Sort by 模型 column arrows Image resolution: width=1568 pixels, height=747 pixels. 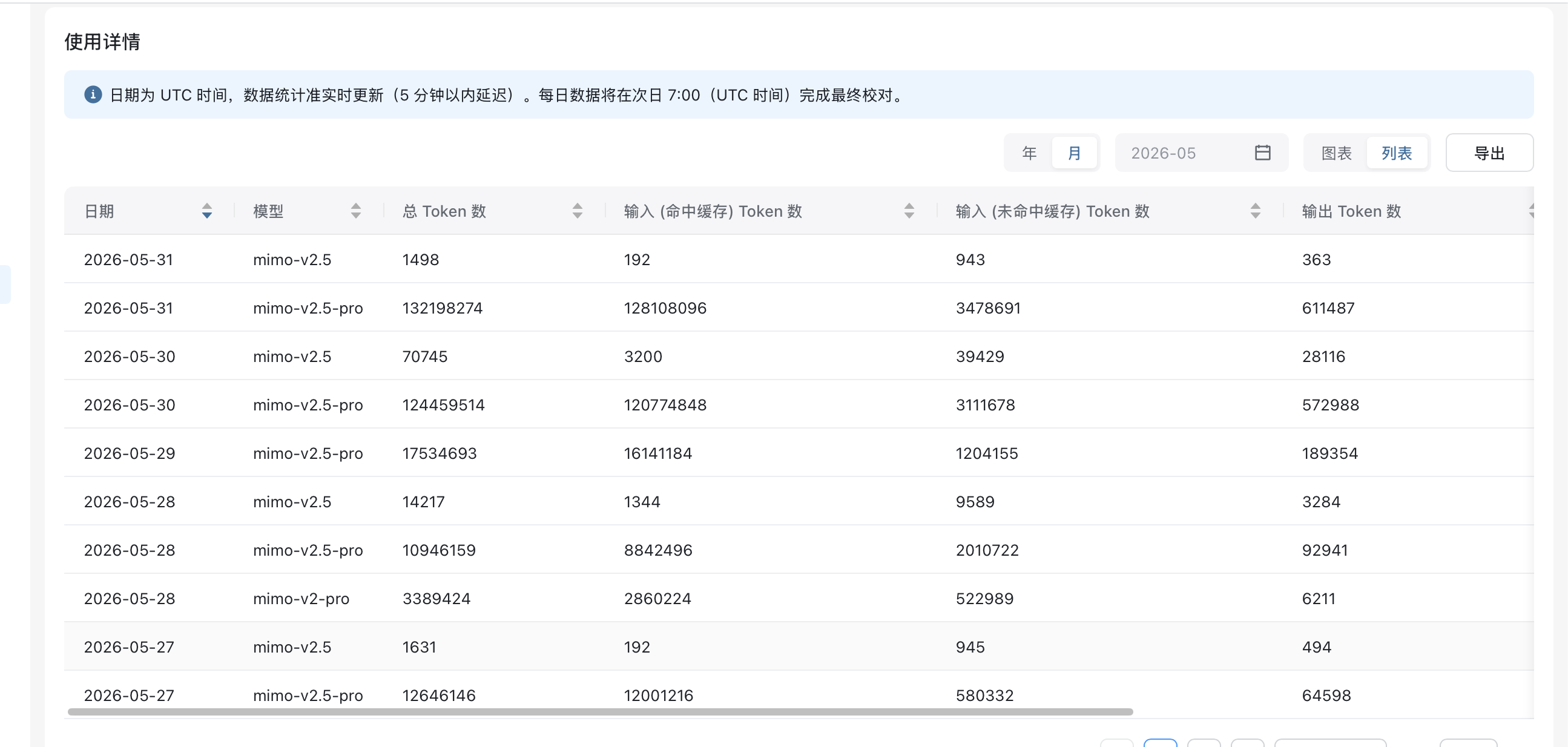pos(356,211)
